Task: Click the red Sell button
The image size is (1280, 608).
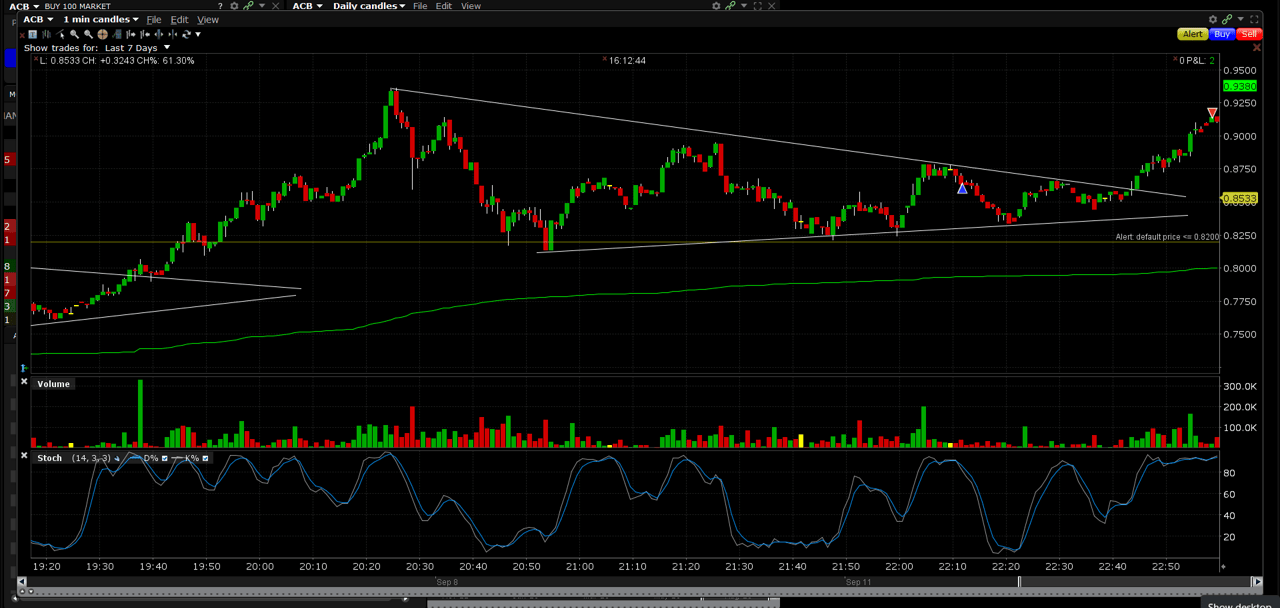Action: [x=1249, y=34]
